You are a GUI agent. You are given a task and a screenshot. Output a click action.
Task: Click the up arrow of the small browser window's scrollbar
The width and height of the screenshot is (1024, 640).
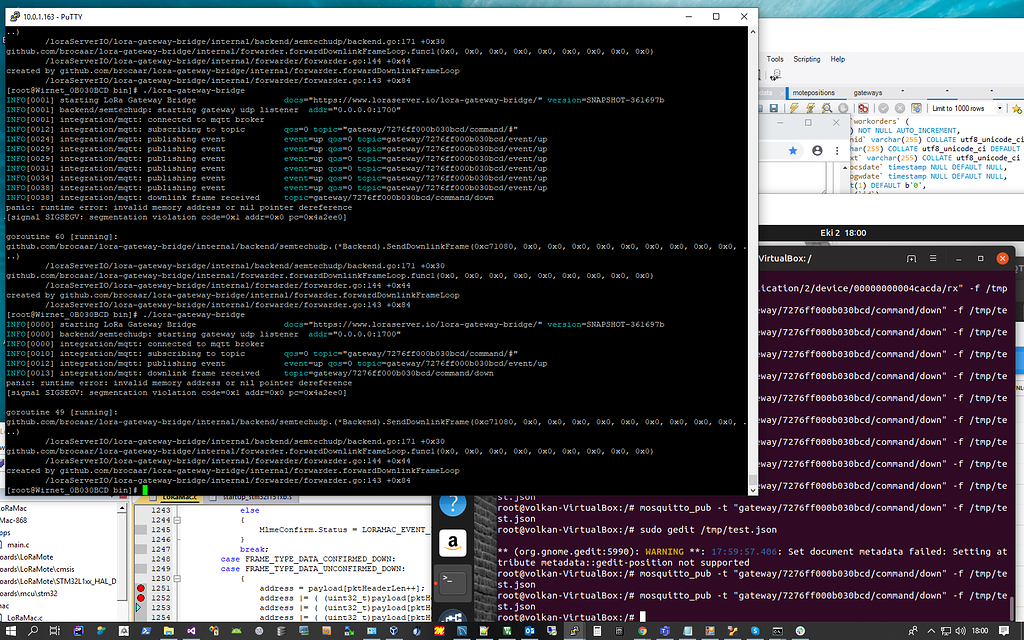[845, 167]
